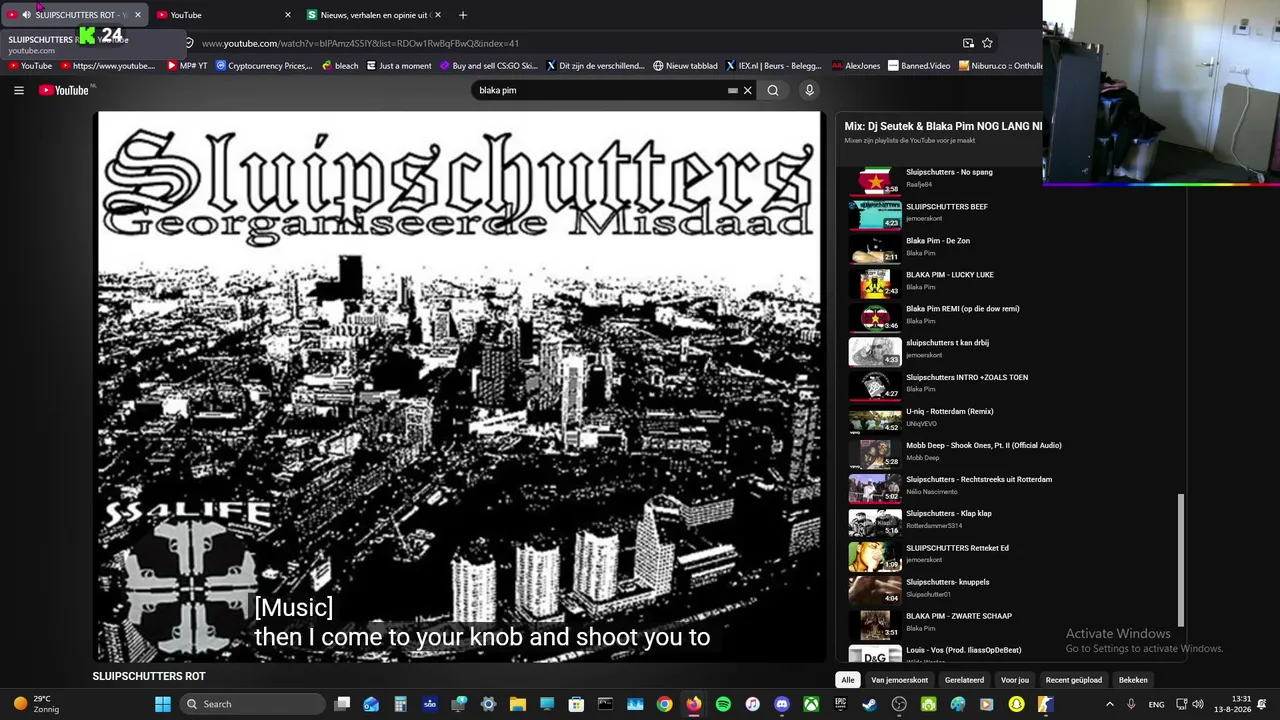Image resolution: width=1280 pixels, height=720 pixels.
Task: Switch to the Nieuws, verhalen en opinie tab
Action: [x=374, y=15]
